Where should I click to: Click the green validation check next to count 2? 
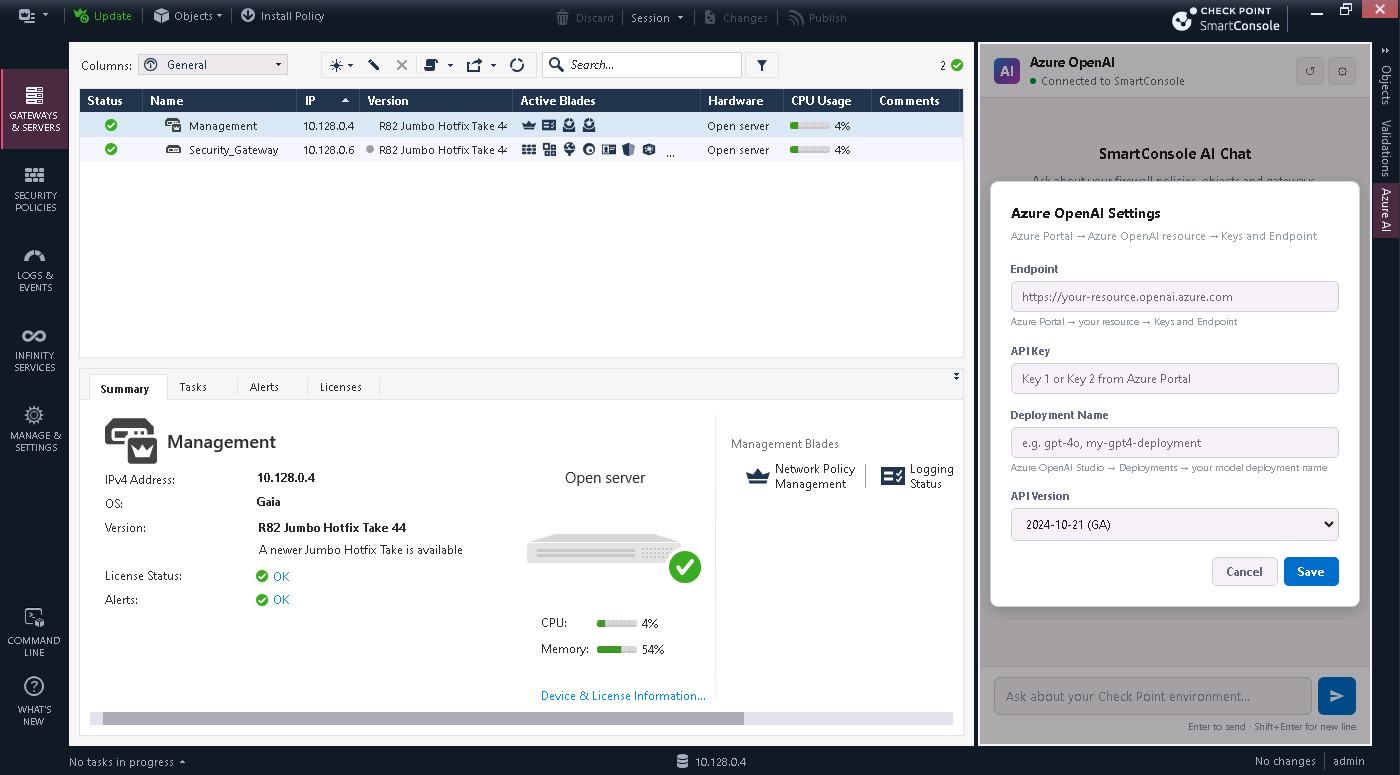[957, 65]
